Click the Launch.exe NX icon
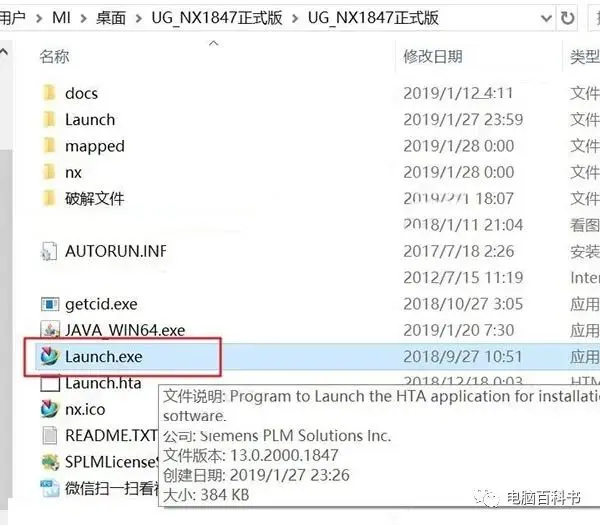Viewport: 600px width, 525px height. 50,356
